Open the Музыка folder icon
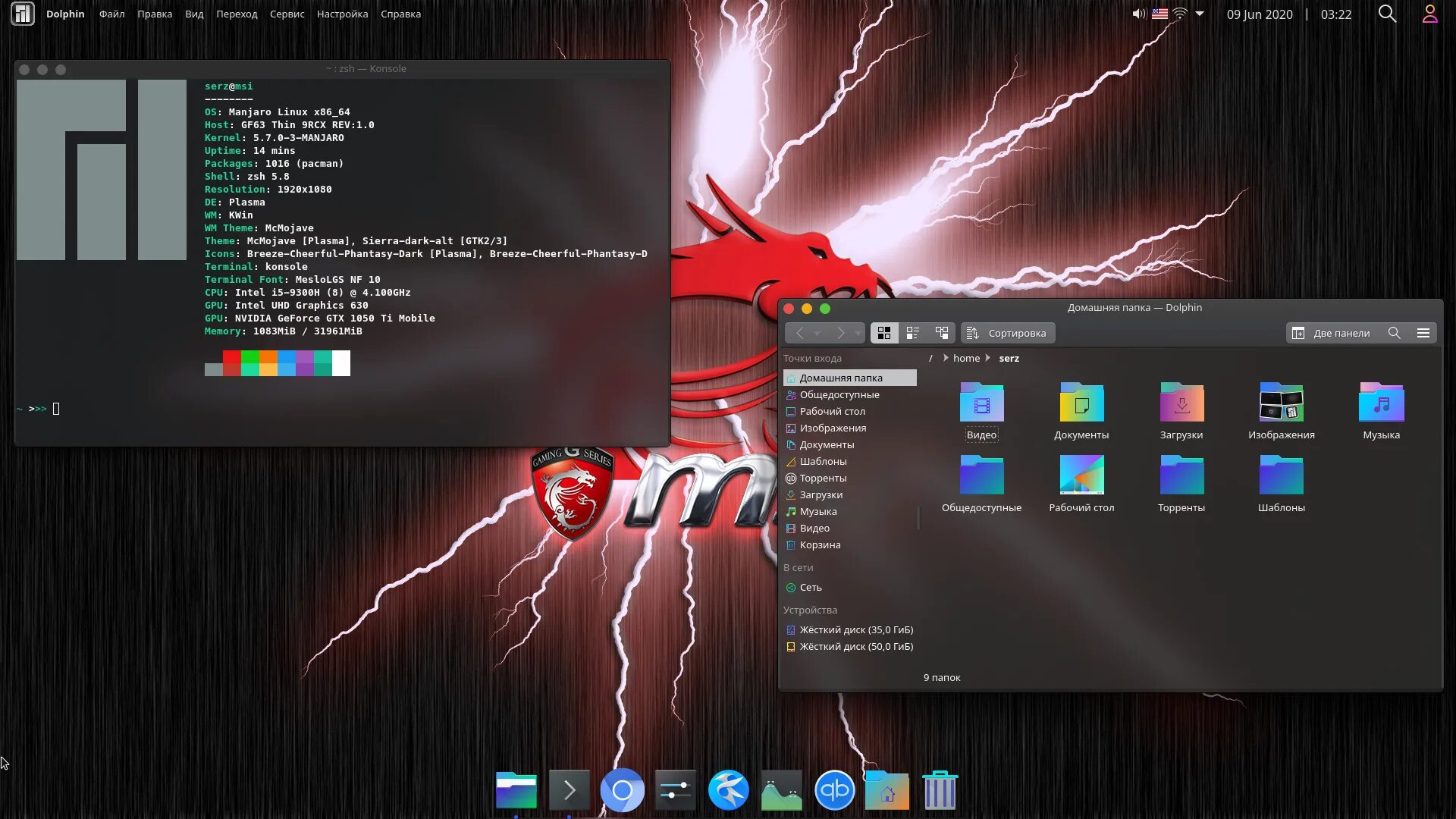Image resolution: width=1456 pixels, height=819 pixels. coord(1381,403)
